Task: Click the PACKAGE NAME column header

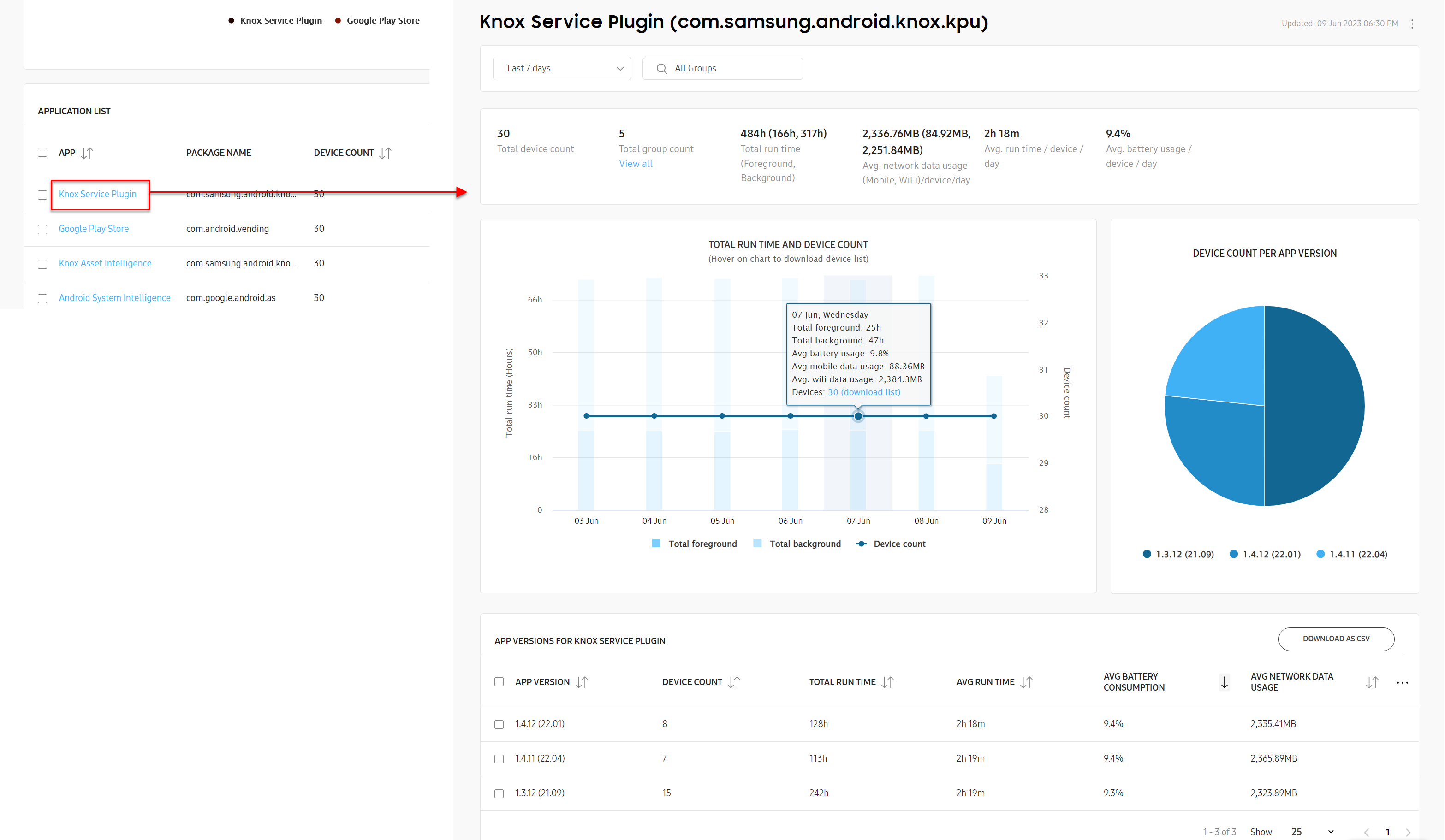Action: [x=219, y=153]
